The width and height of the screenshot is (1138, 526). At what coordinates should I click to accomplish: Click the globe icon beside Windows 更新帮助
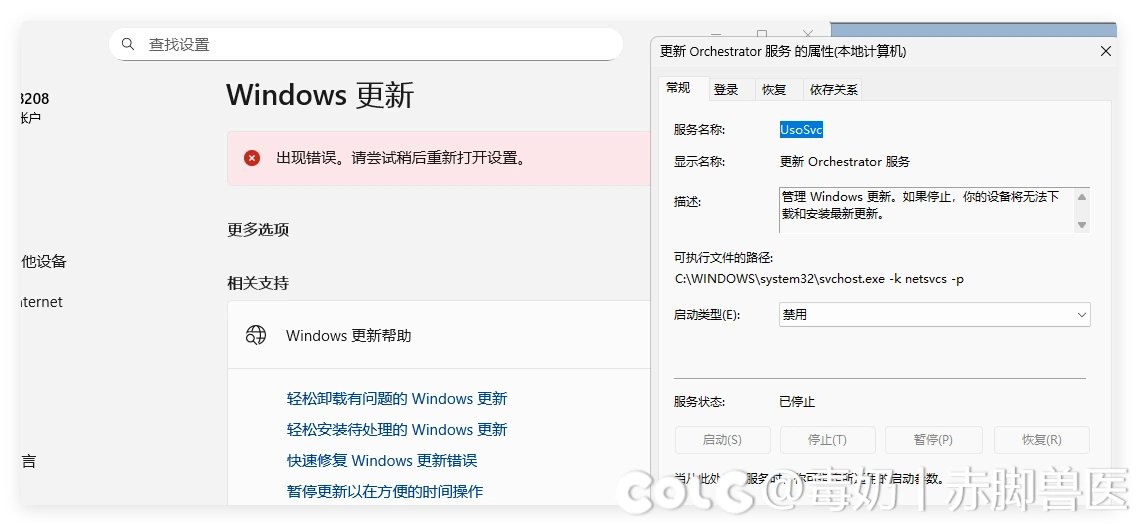255,335
